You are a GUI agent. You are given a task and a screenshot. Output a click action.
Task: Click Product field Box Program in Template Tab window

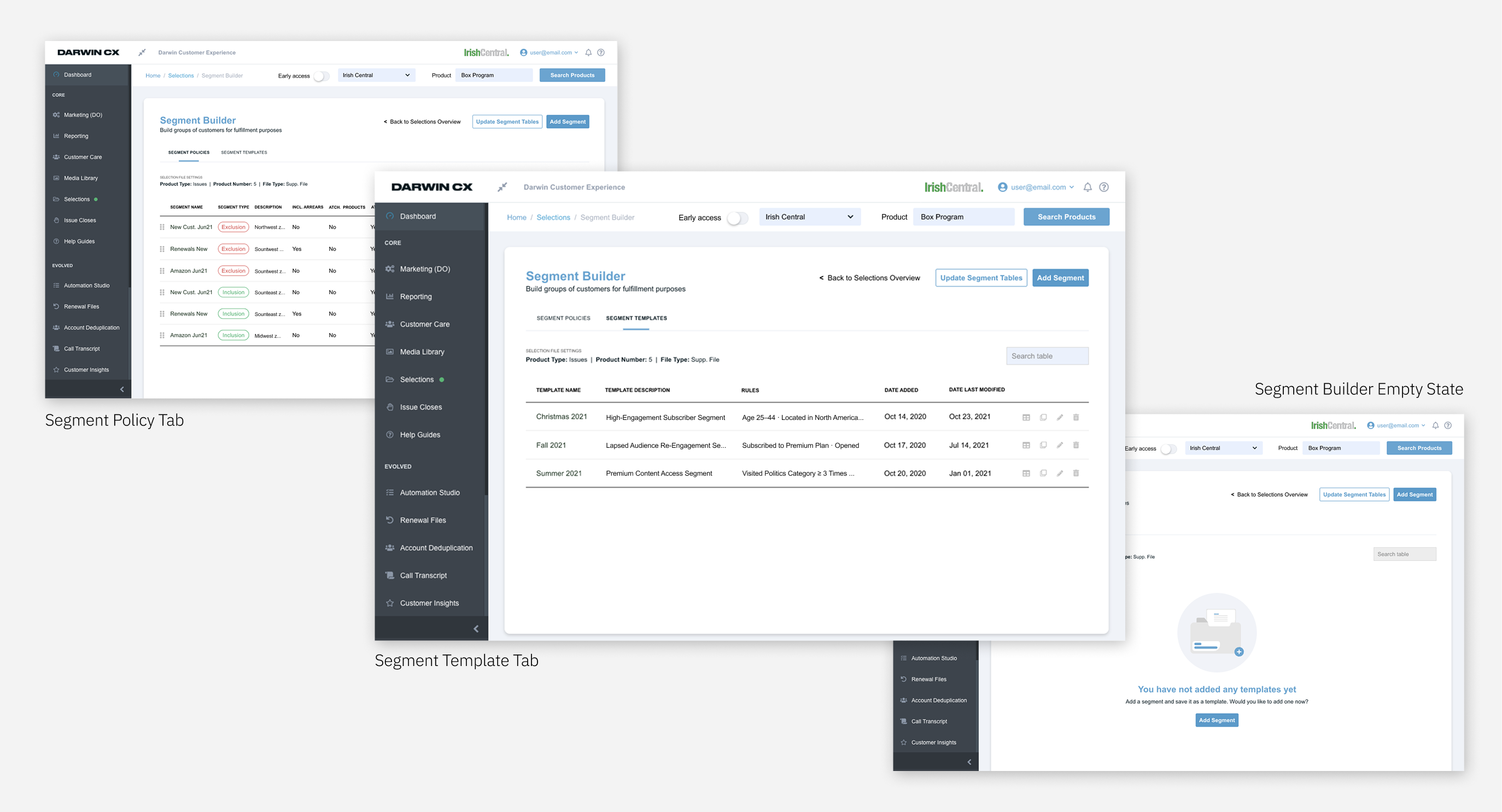coord(964,217)
